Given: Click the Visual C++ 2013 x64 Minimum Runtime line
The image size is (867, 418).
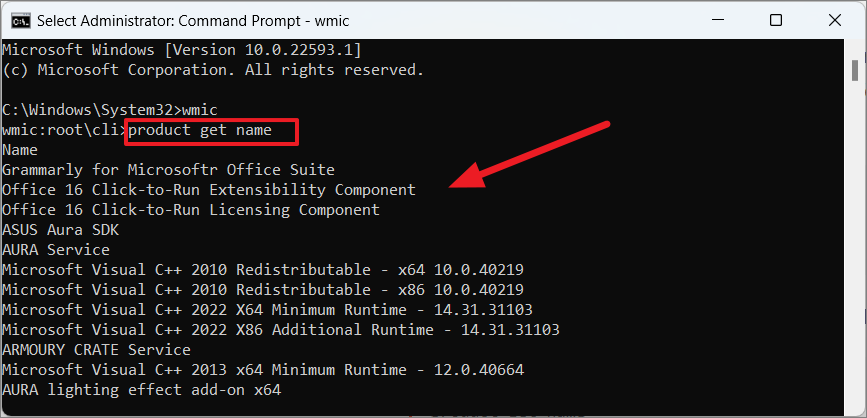Looking at the screenshot, I should 263,370.
